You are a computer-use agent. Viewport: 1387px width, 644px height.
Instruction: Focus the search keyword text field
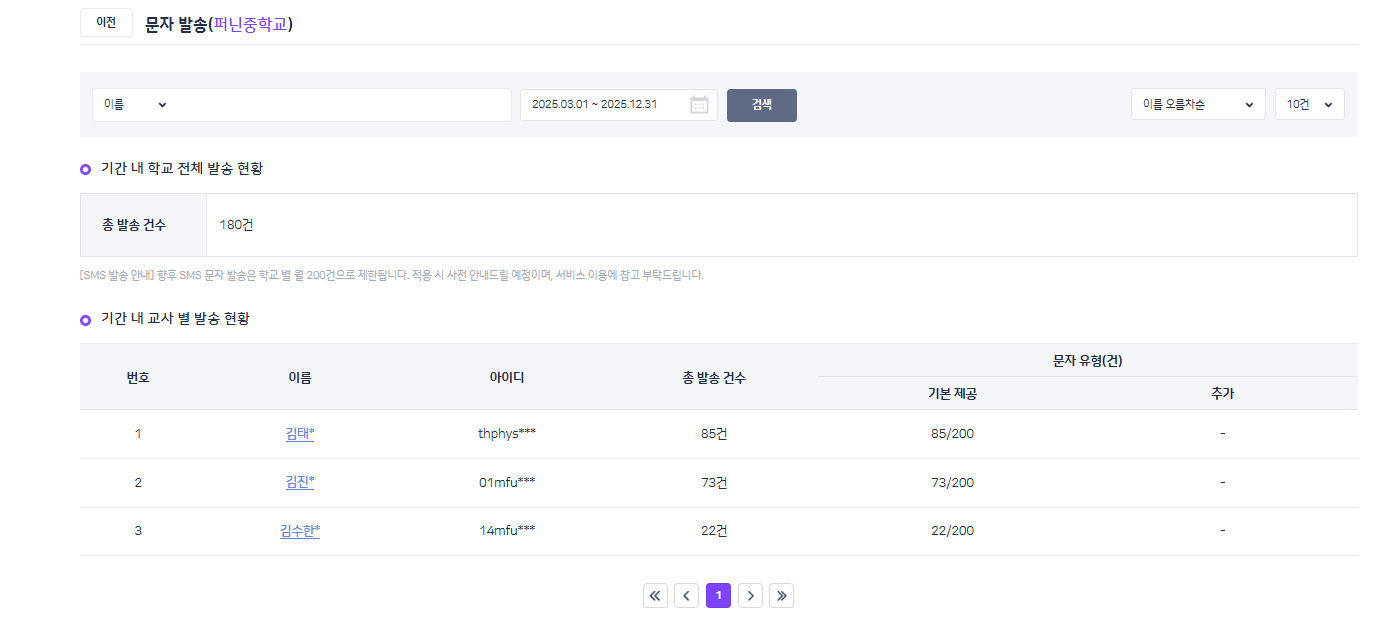coord(340,105)
